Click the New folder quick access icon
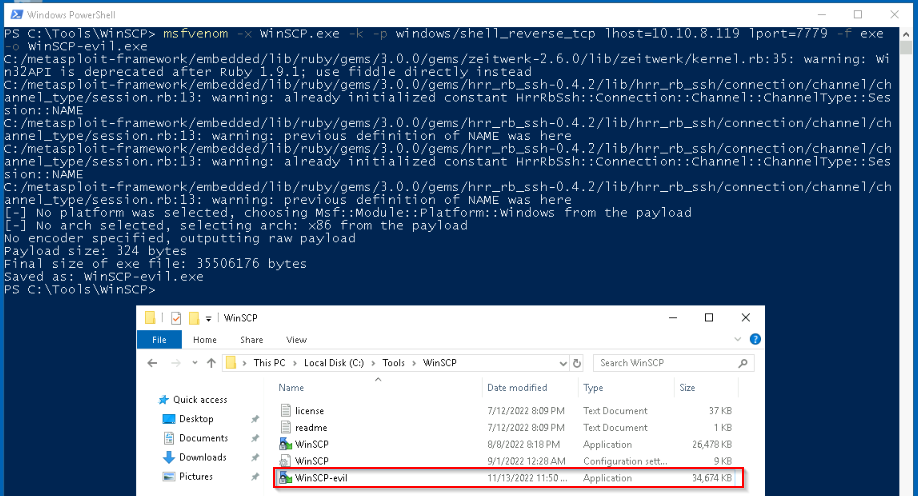The width and height of the screenshot is (918, 496). (193, 318)
